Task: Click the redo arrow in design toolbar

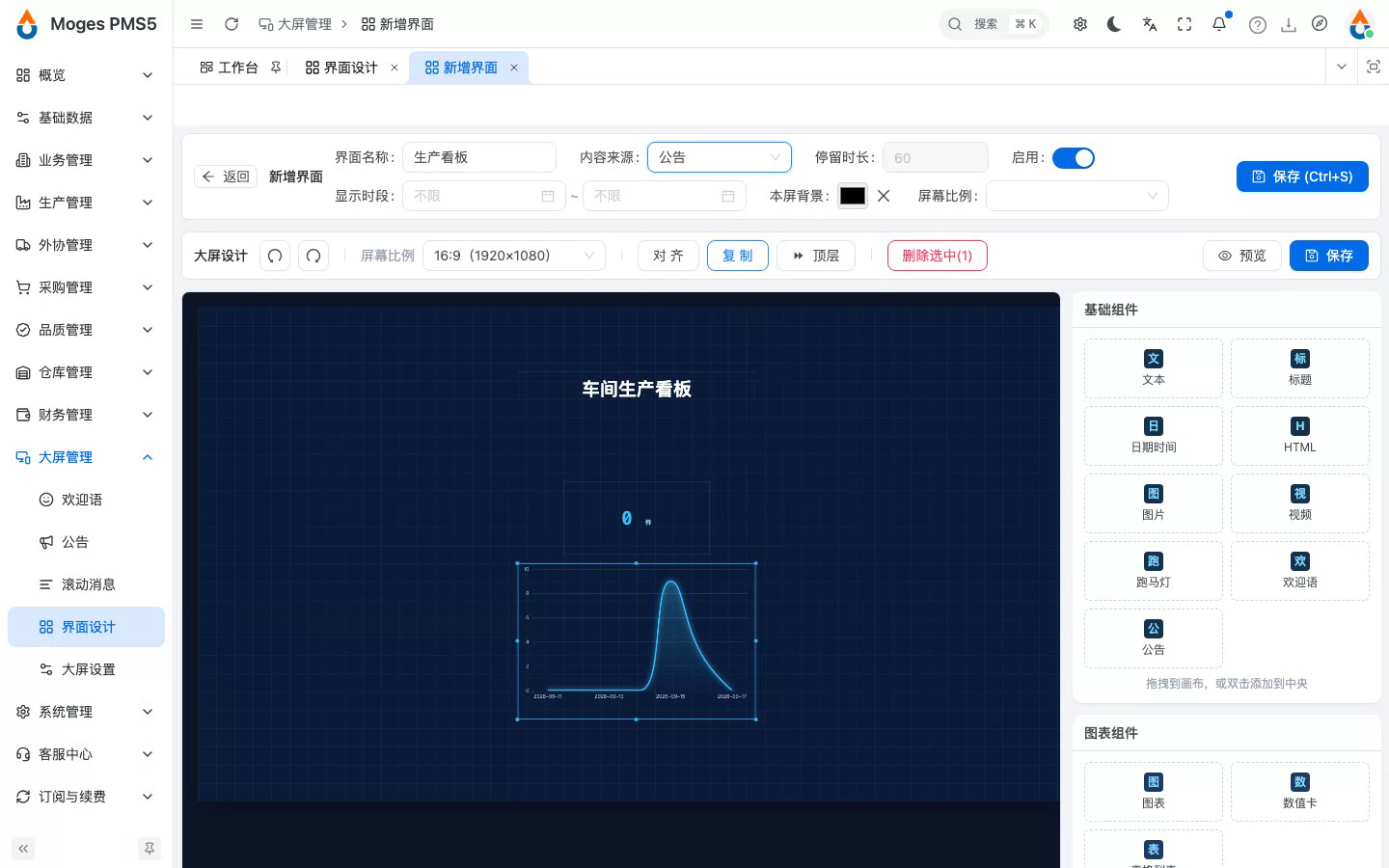Action: (313, 256)
